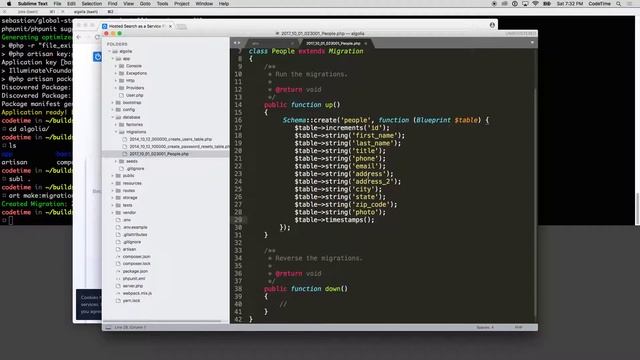Close the Hosted Search as a Service tab
The height and width of the screenshot is (360, 640).
[170, 26]
